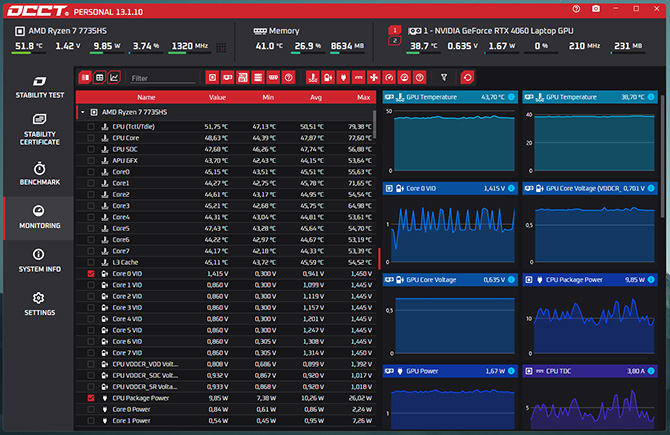670x435 pixels.
Task: Click the CPU VDDCR_SR Volta... row
Action: 226,387
